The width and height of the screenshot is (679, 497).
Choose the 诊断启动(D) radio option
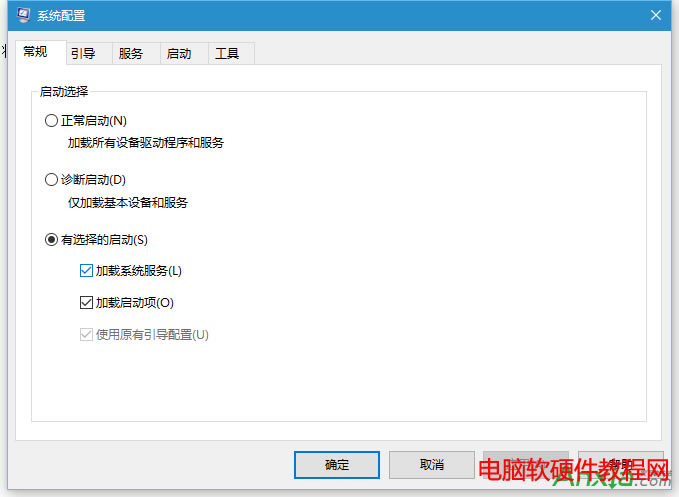(52, 180)
